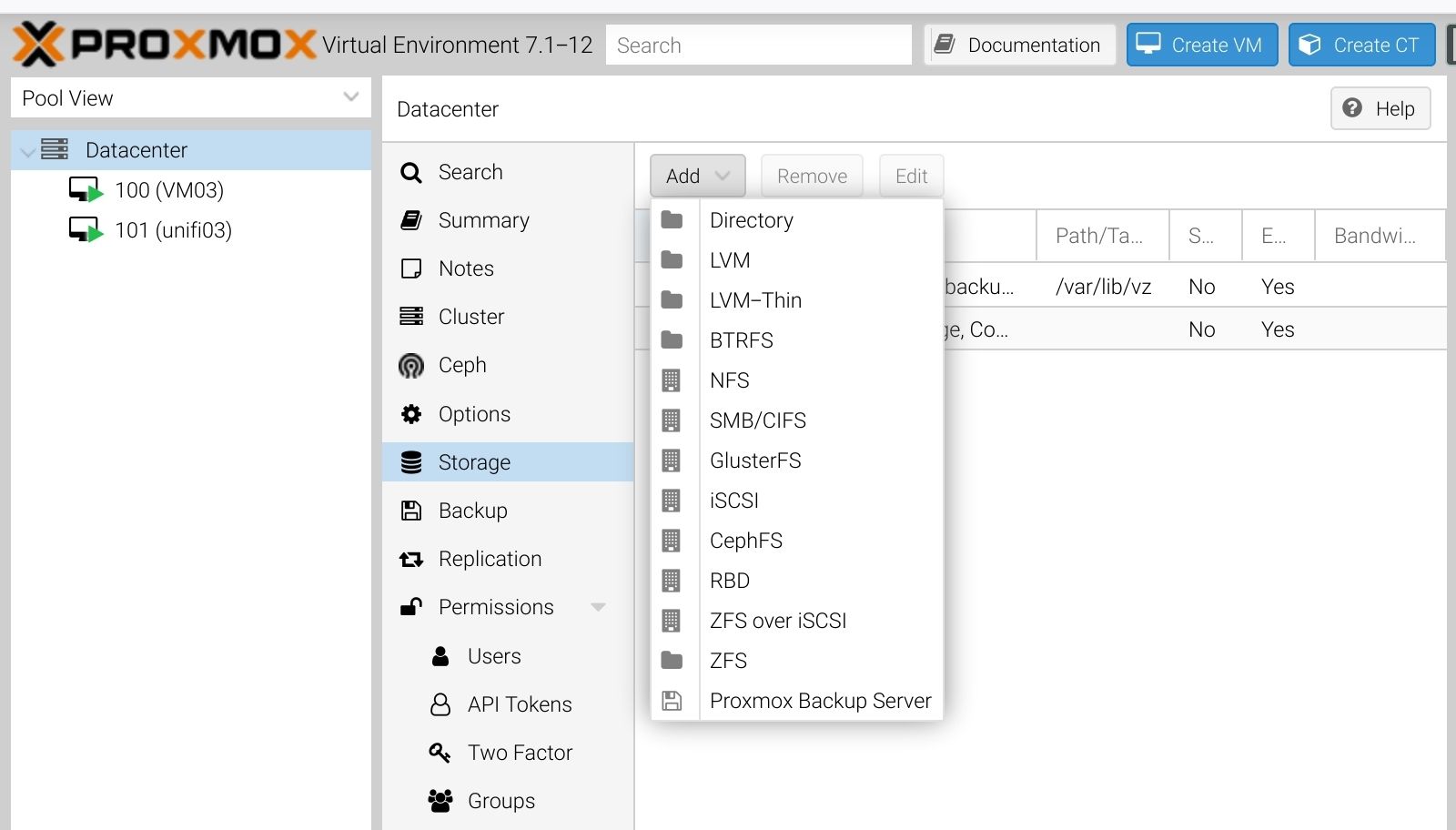Click the Users person icon
Screen dimensions: 1456x830
pyautogui.click(x=440, y=656)
